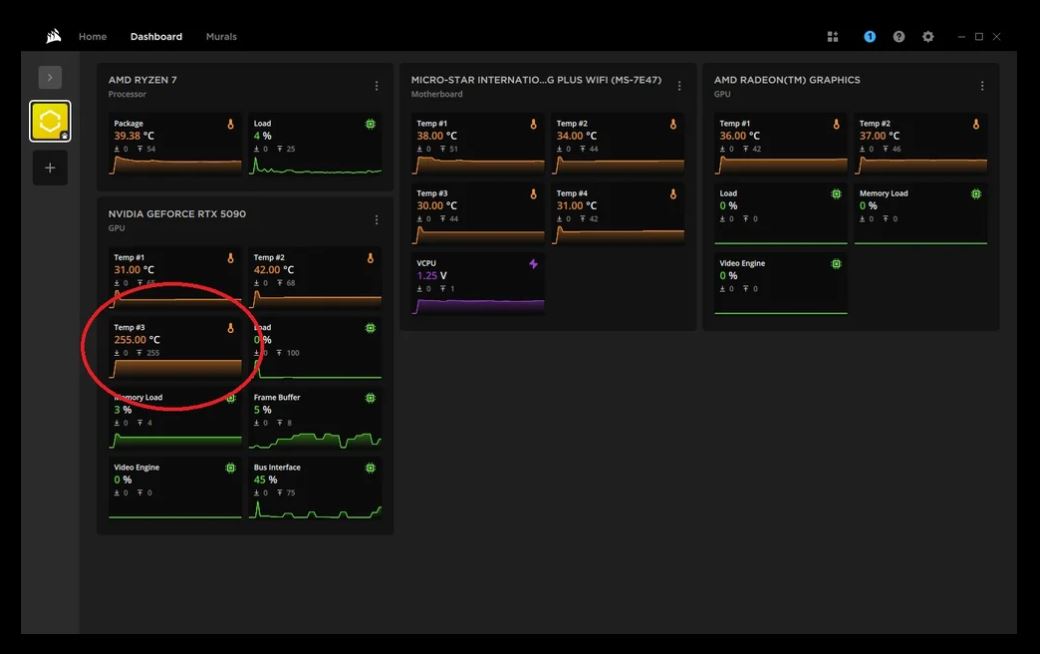Open the widgets grid icon
Image resolution: width=1040 pixels, height=654 pixels.
click(x=832, y=36)
